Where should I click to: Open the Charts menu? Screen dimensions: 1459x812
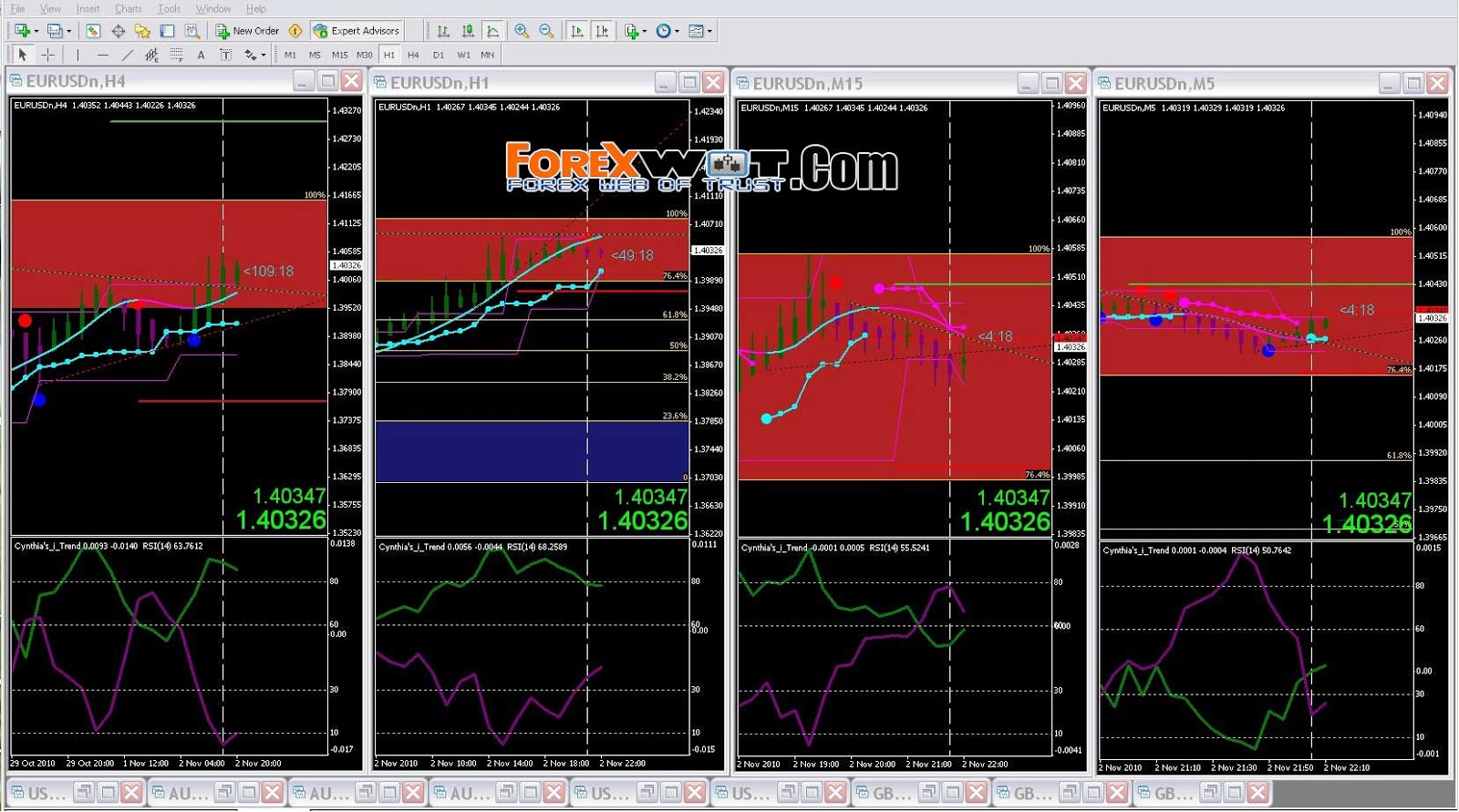tap(128, 9)
